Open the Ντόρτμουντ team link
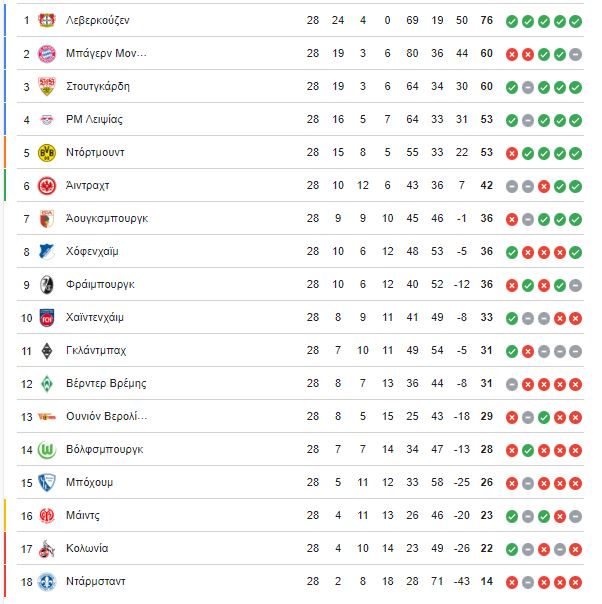The image size is (602, 604). coord(95,153)
